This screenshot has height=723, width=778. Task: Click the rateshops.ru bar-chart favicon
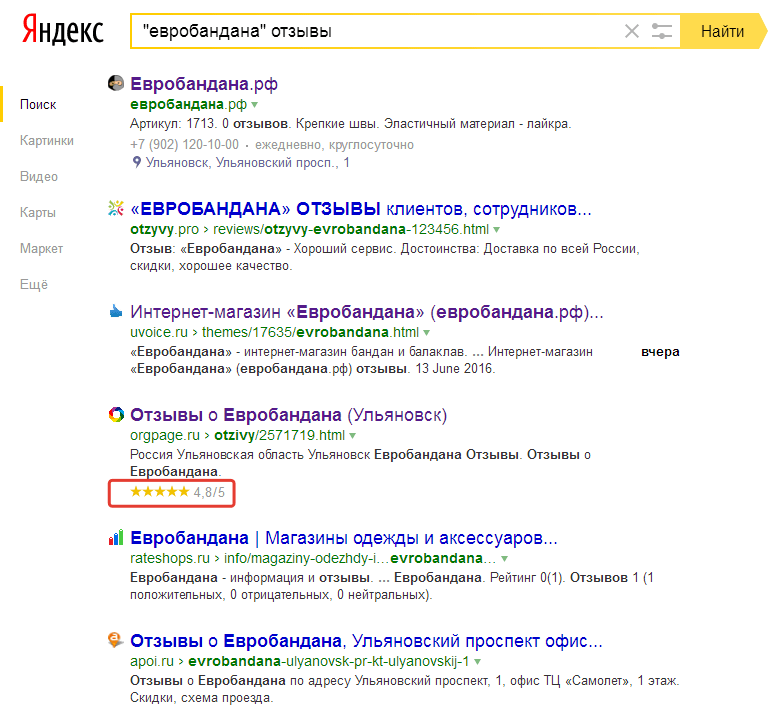[x=116, y=537]
